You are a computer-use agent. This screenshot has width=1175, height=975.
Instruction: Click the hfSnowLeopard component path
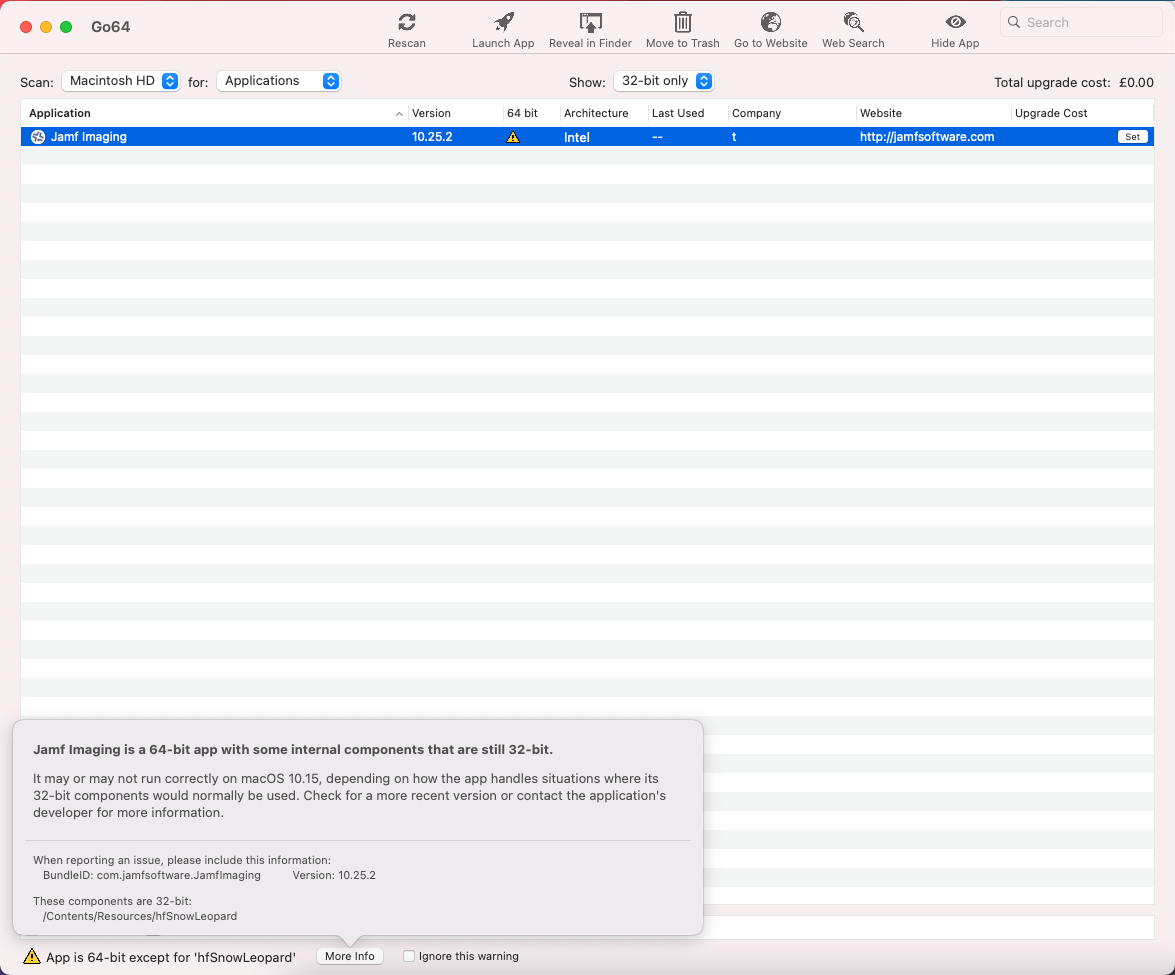pos(140,917)
